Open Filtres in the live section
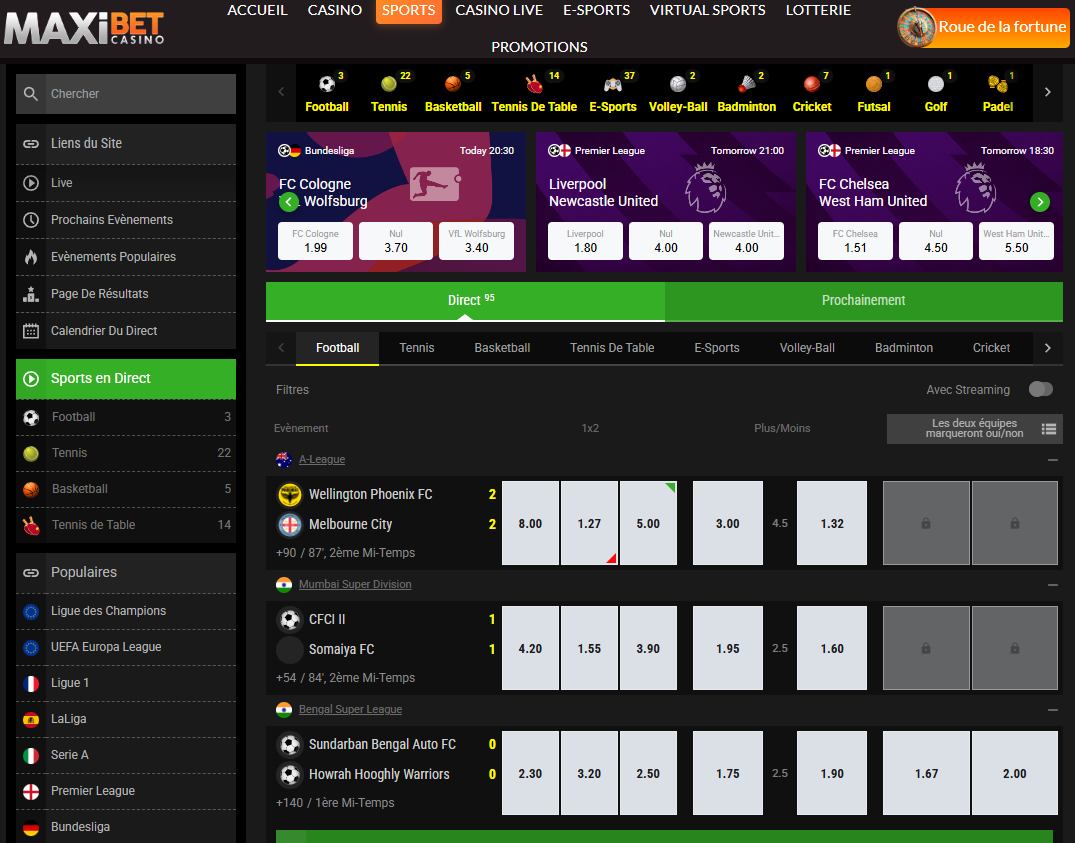This screenshot has width=1075, height=843. click(x=292, y=389)
